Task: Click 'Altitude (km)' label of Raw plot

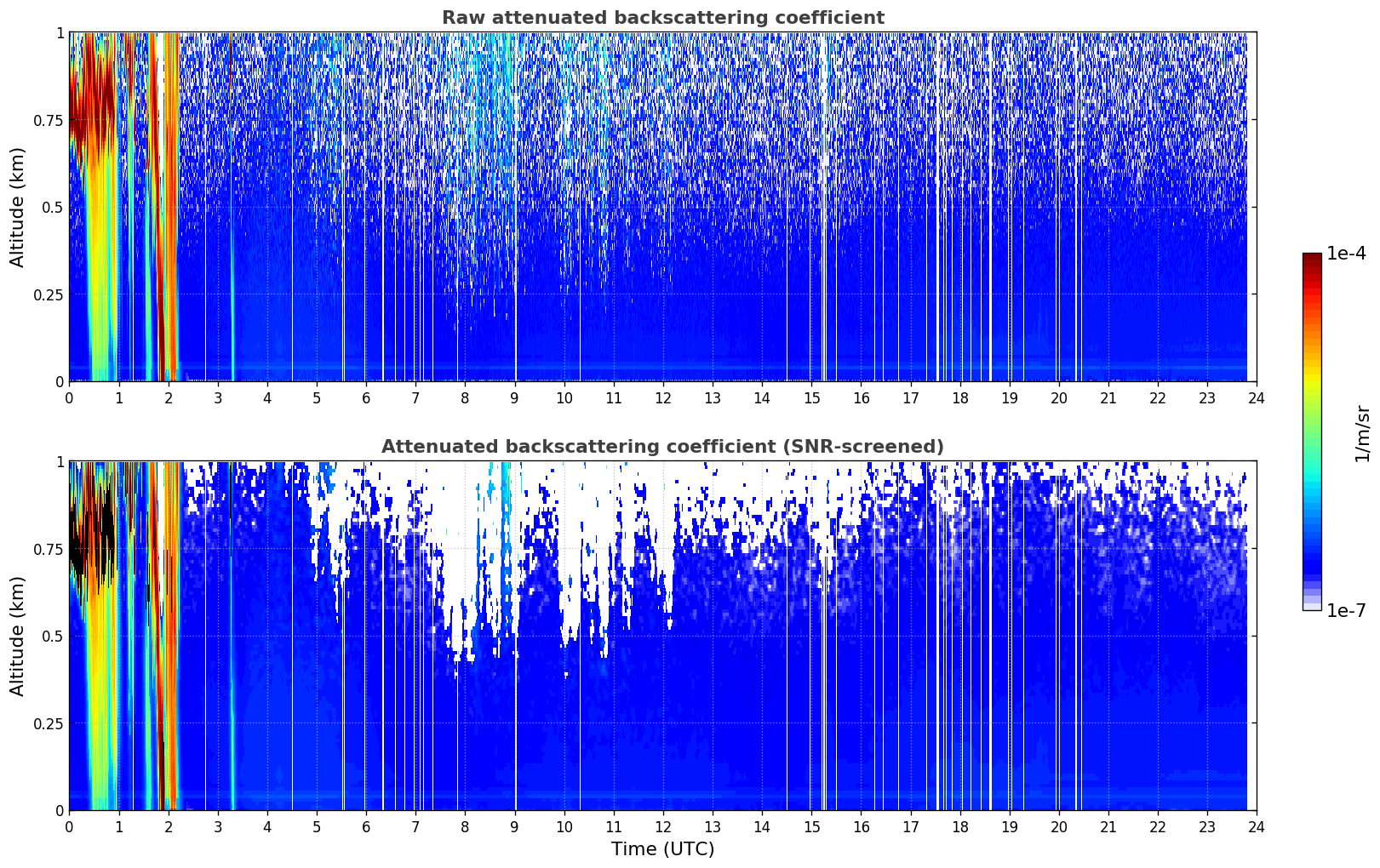Action: [x=18, y=207]
